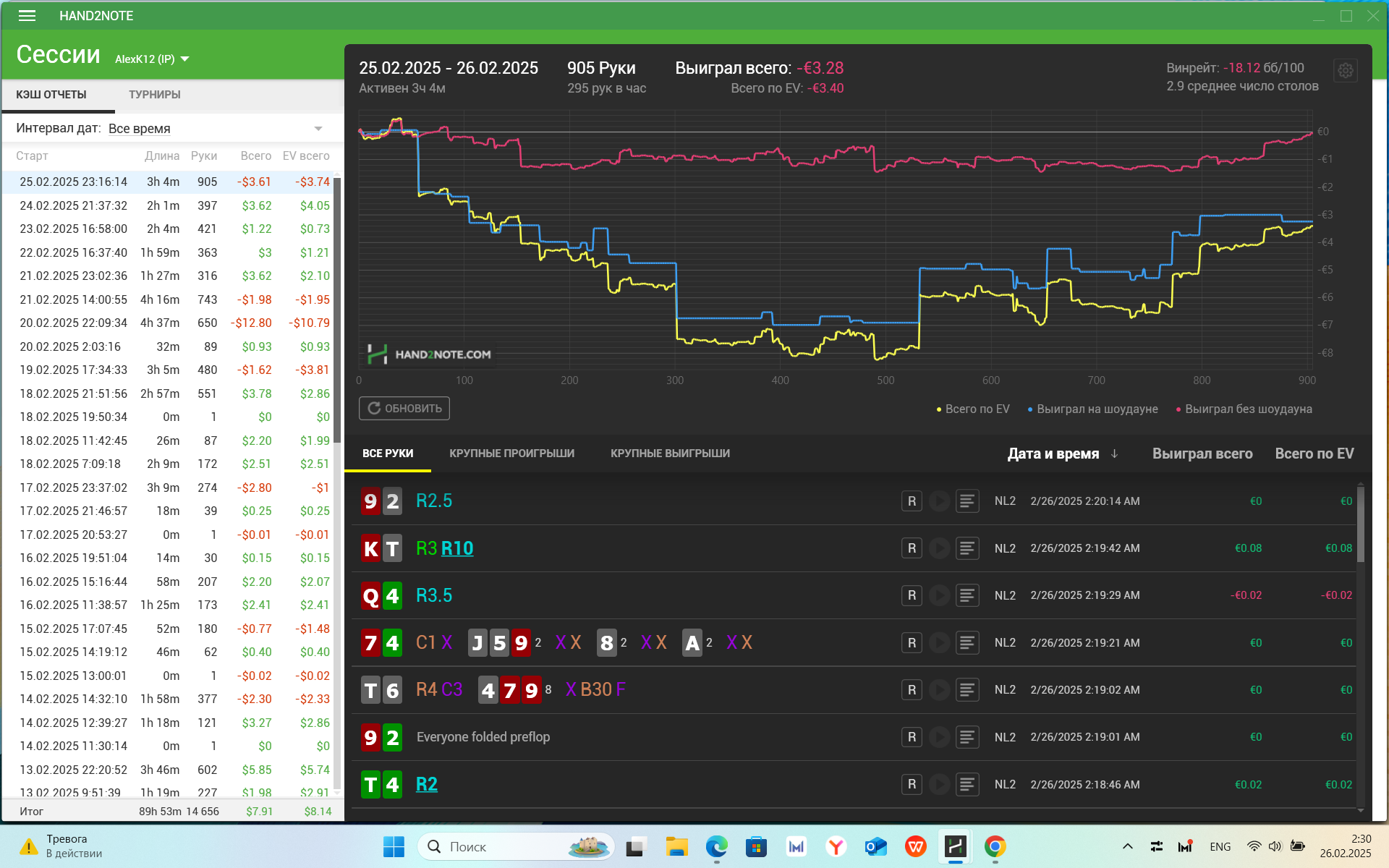Click the hands list vertical scrollbar thumb
The height and width of the screenshot is (868, 1389).
point(1361,524)
